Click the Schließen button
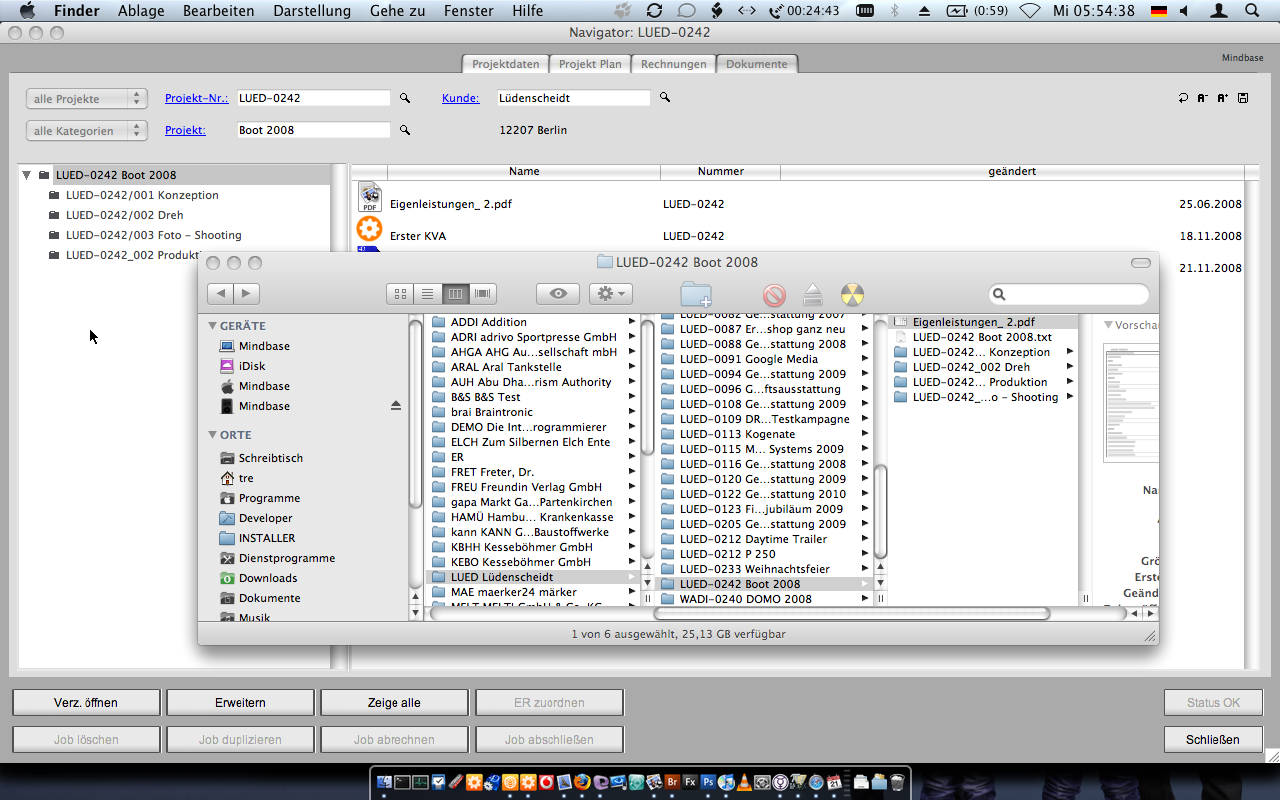The height and width of the screenshot is (800, 1280). tap(1212, 740)
